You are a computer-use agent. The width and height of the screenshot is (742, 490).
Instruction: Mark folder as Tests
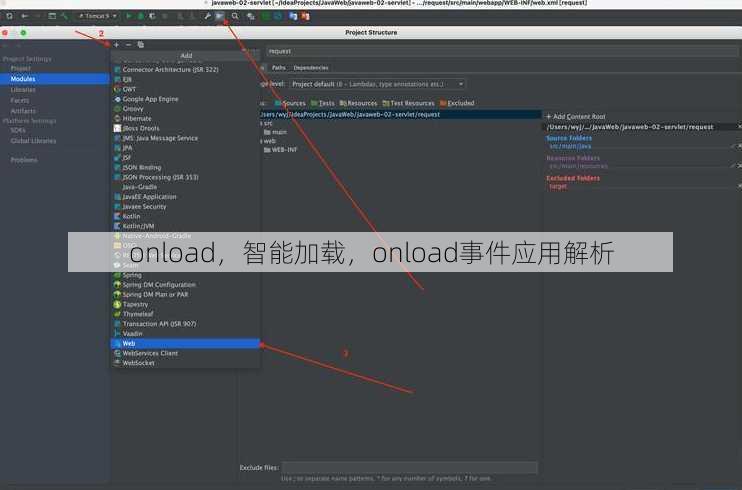[x=323, y=103]
